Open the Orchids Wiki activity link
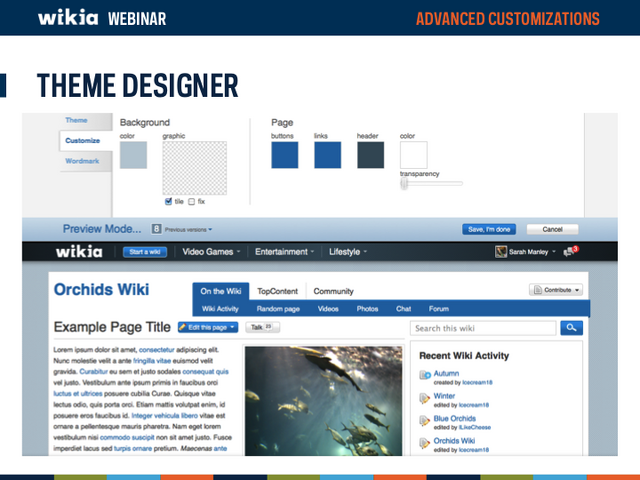Screen dimensions: 640x480 pos(454,441)
